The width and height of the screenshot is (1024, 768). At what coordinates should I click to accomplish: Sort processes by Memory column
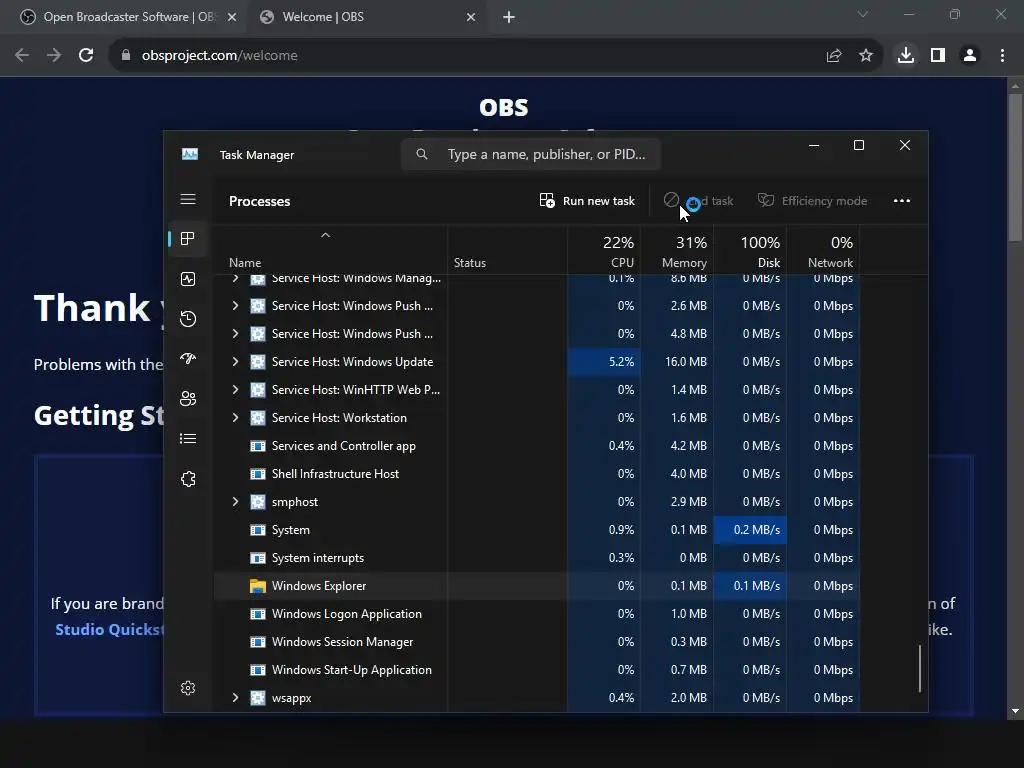677,251
